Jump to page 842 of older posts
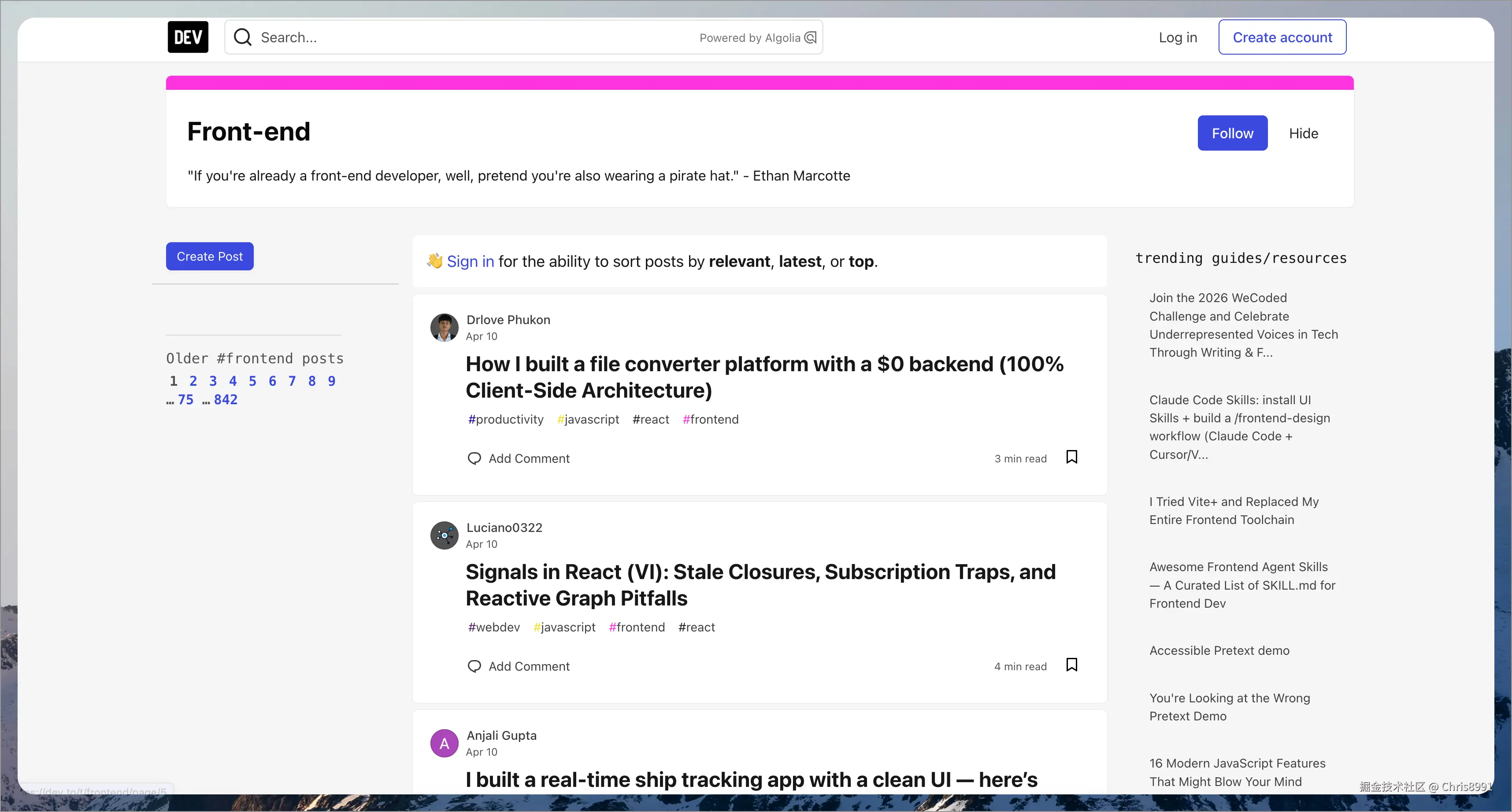 (x=226, y=399)
